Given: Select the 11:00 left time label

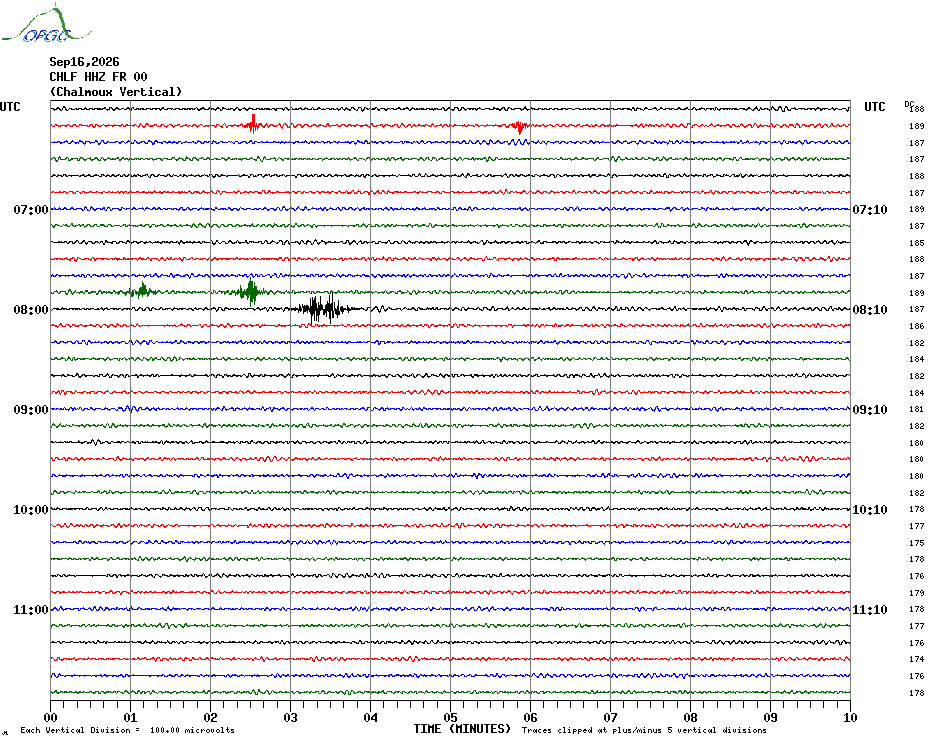Looking at the screenshot, I should pyautogui.click(x=31, y=610).
